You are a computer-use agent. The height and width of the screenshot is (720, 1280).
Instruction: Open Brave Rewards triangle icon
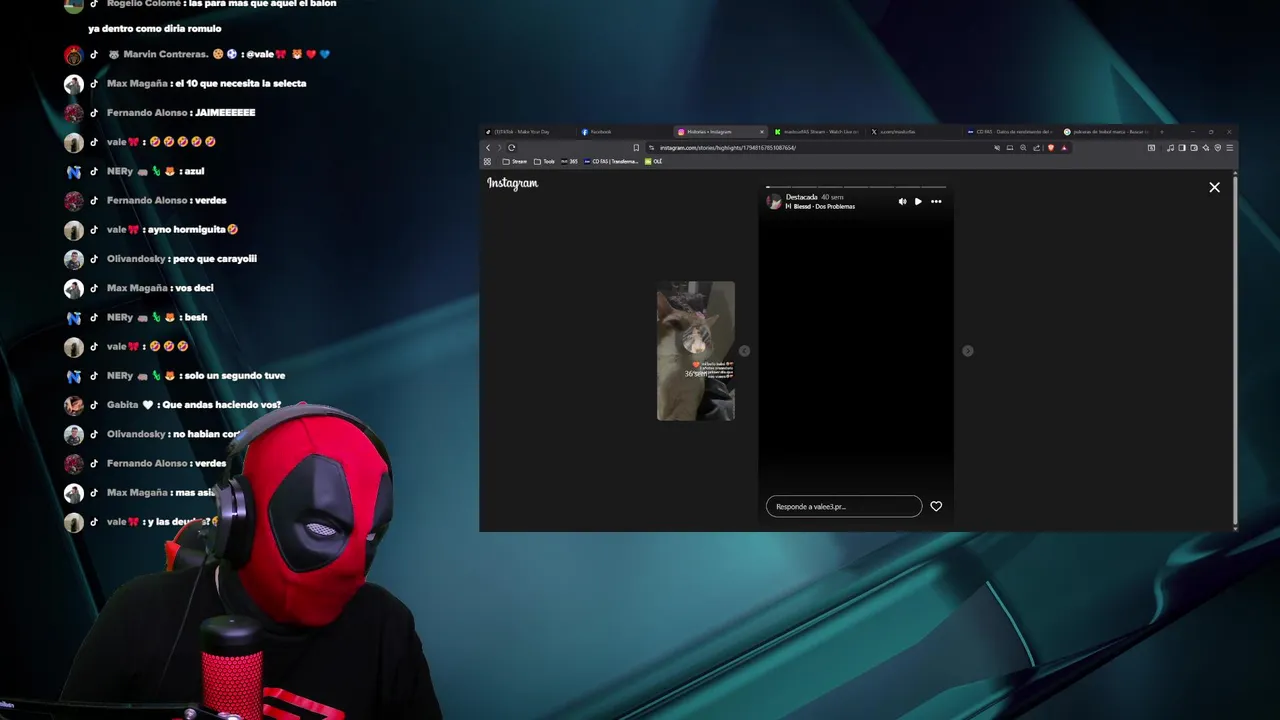click(x=1064, y=148)
